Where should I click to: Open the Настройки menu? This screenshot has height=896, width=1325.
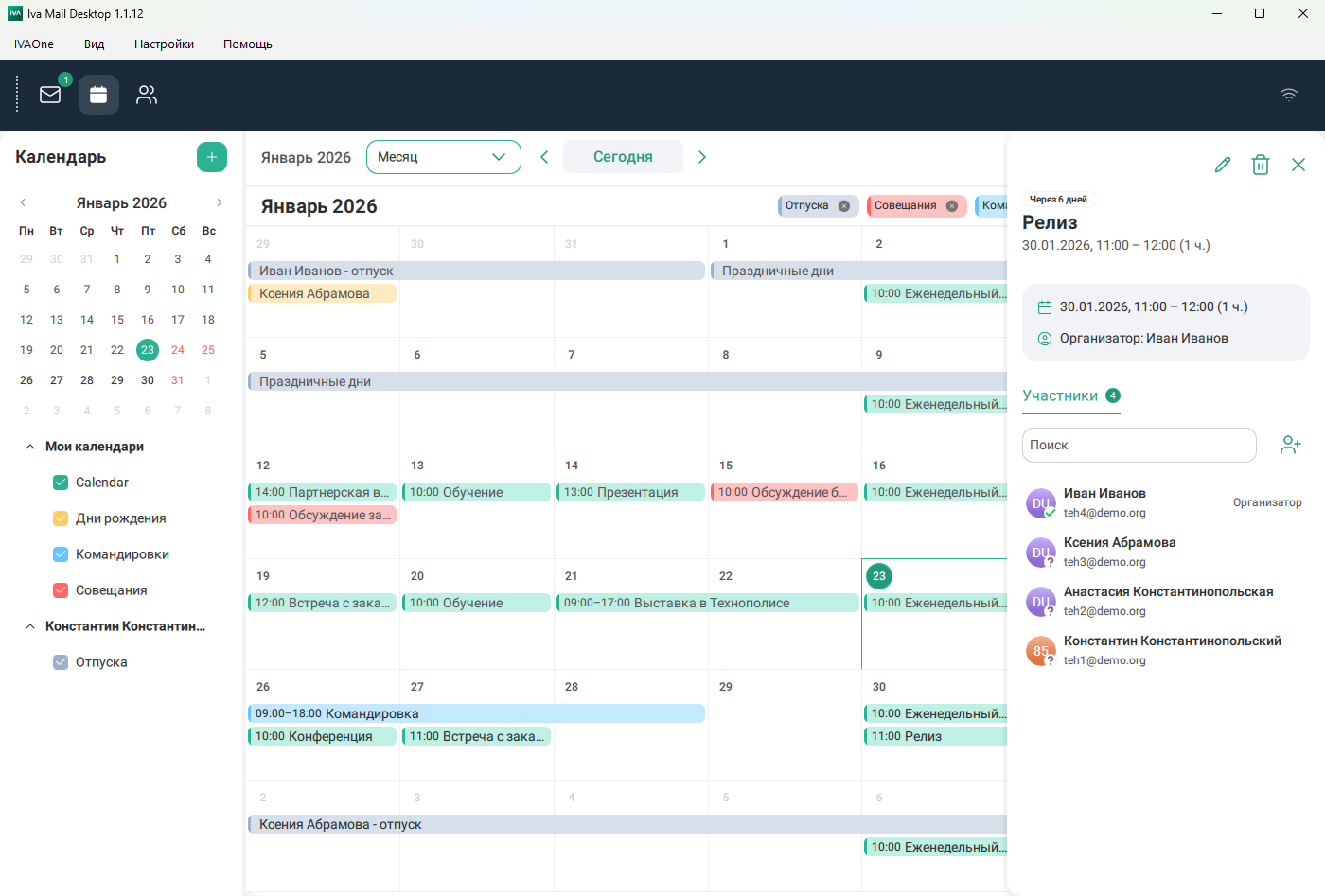[164, 44]
